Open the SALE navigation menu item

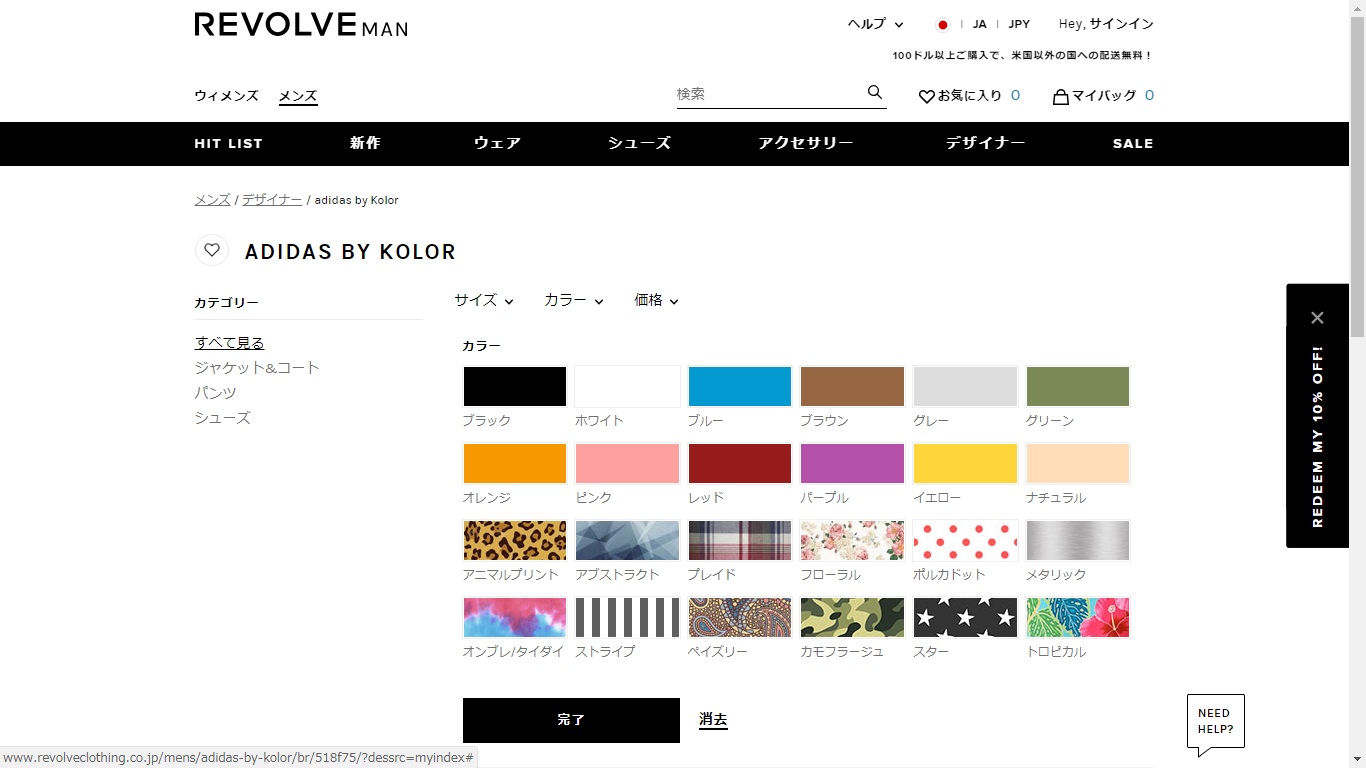coord(1132,143)
